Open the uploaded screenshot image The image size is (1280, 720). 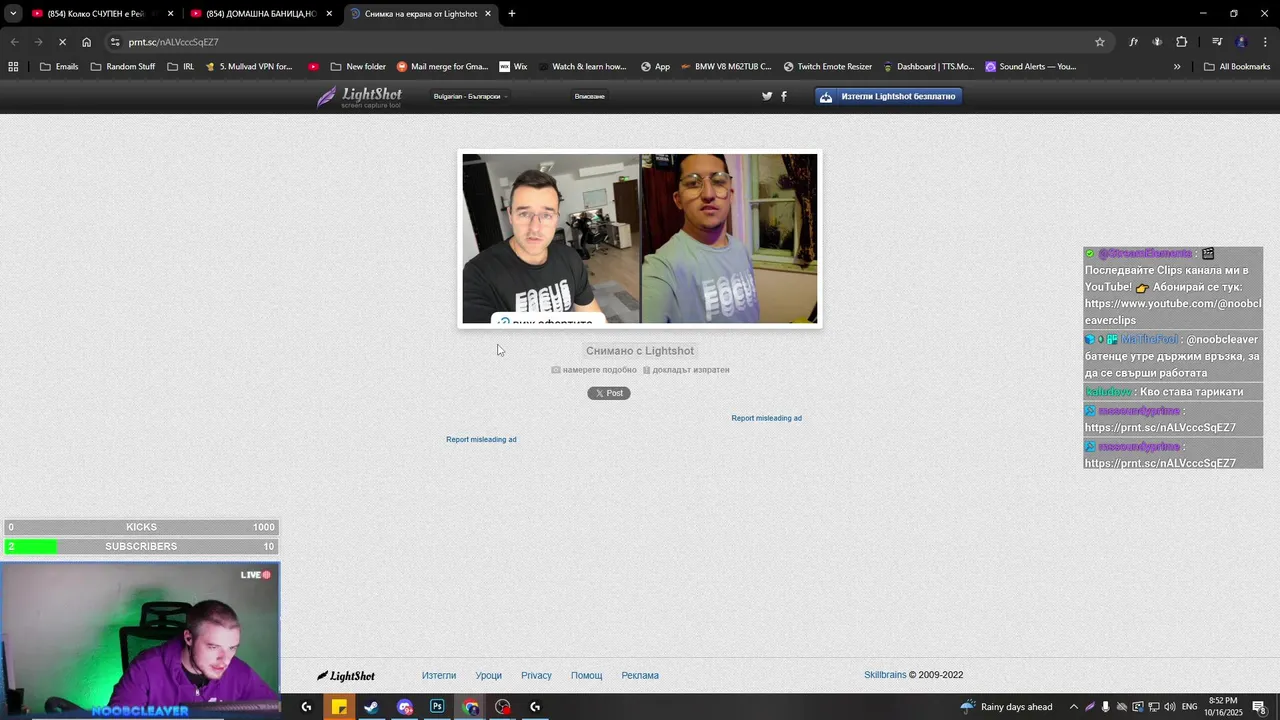tap(640, 239)
